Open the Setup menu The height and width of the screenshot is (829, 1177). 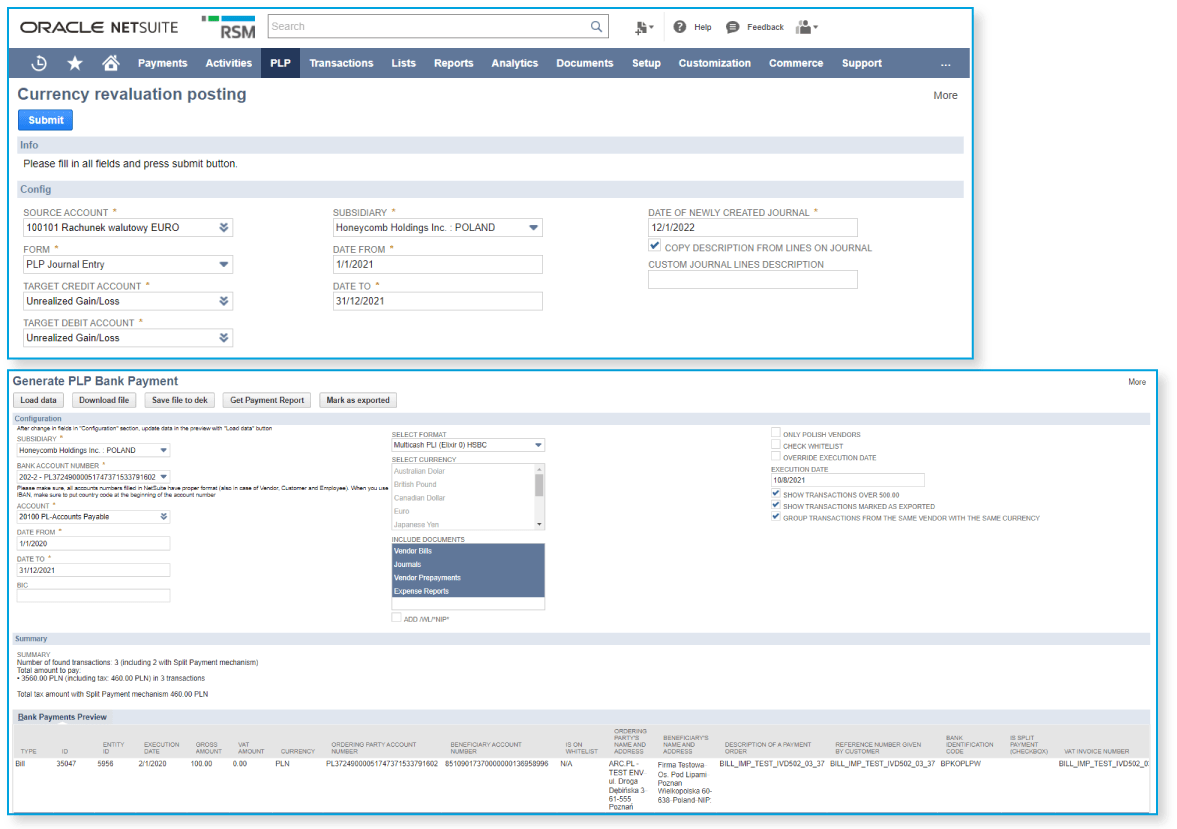point(646,64)
